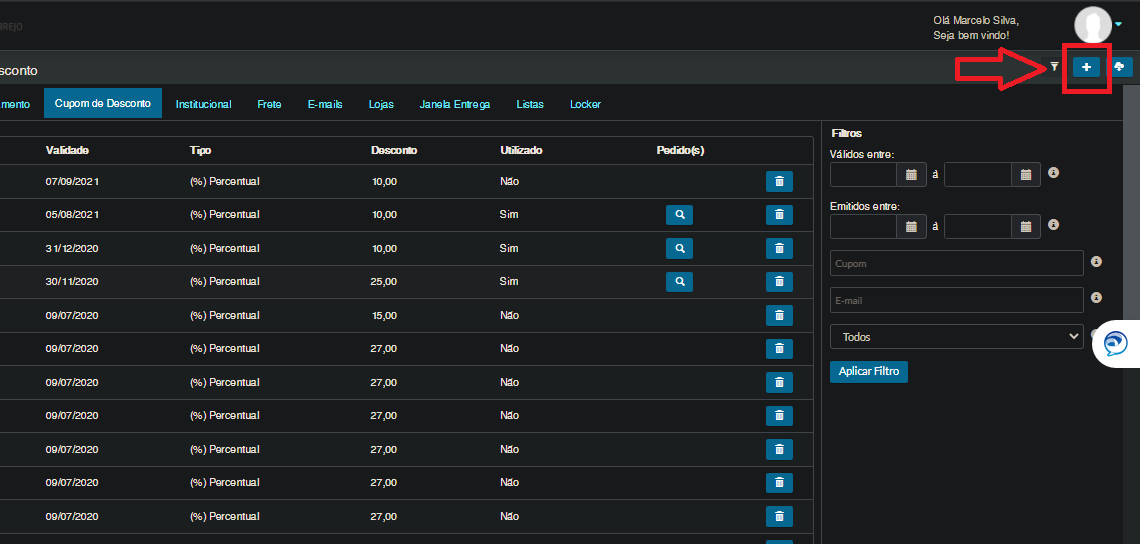The image size is (1140, 544).
Task: Click the Válidos entre start date field
Action: pos(864,175)
